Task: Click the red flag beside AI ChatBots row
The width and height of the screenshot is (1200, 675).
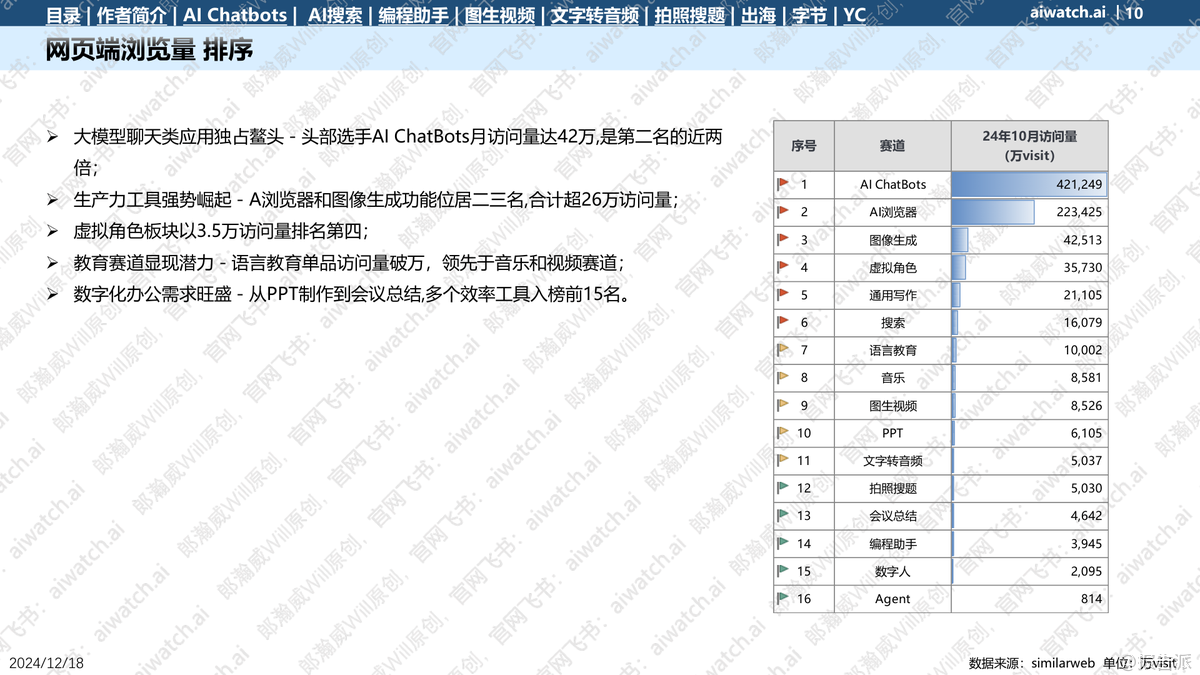Action: [x=783, y=184]
